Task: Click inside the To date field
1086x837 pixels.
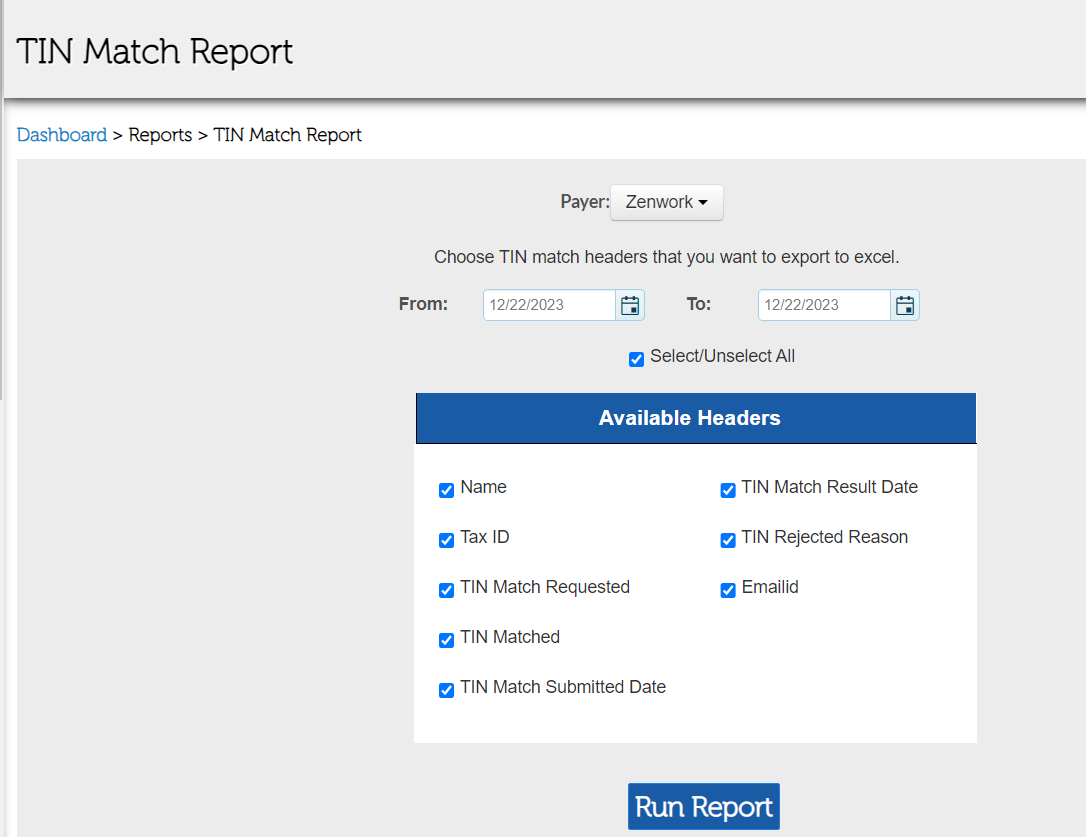Action: click(823, 305)
